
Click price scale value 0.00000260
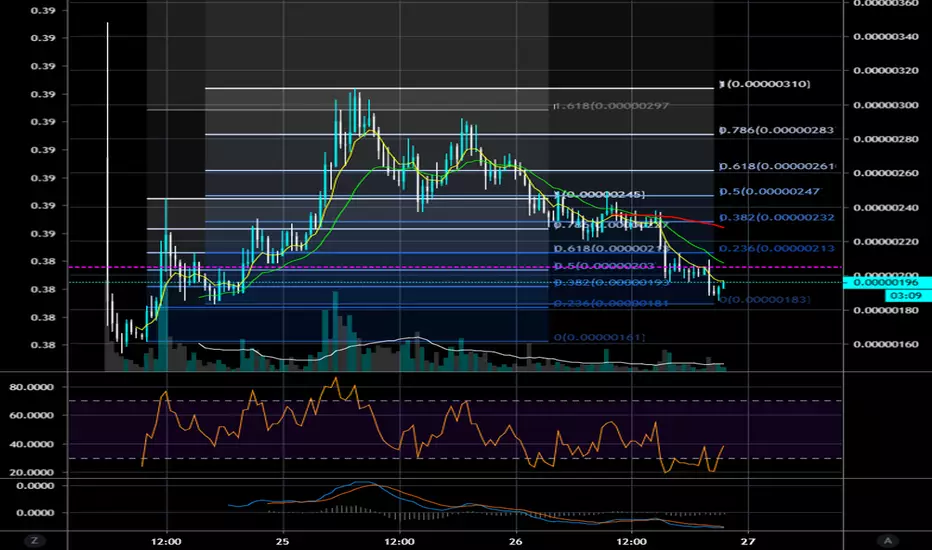886,174
